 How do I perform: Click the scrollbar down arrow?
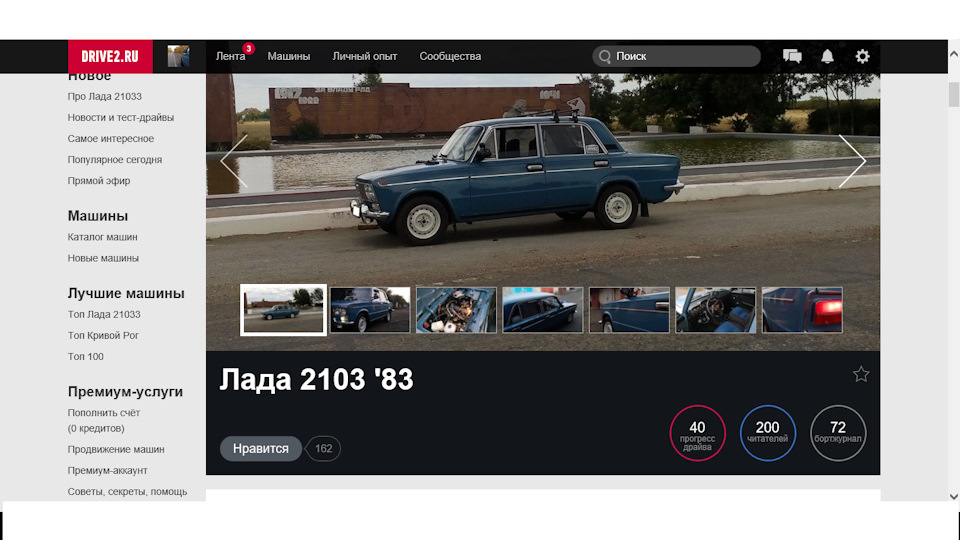(x=954, y=497)
